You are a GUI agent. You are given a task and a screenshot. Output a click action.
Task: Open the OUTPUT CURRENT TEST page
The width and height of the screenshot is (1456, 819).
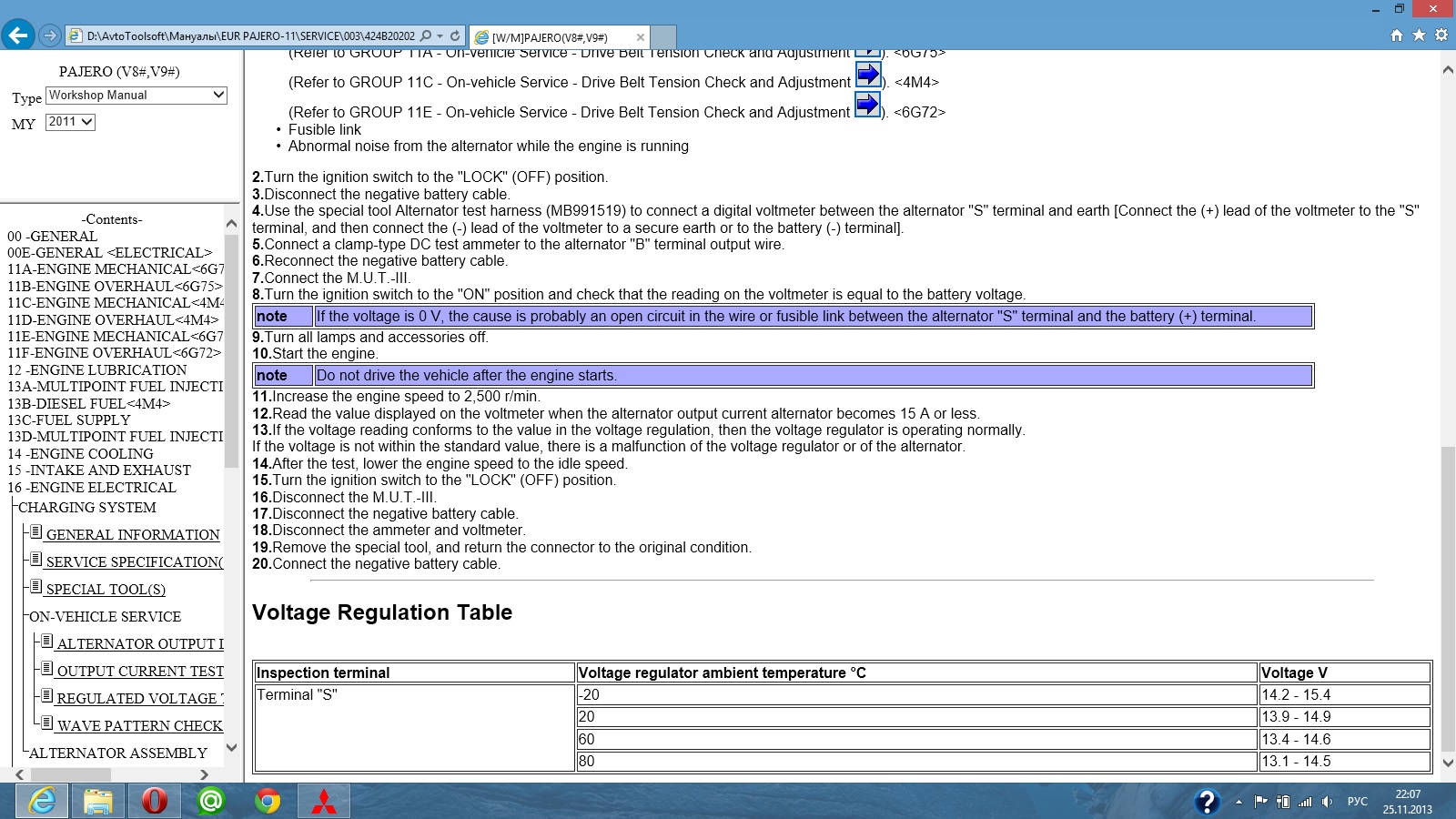point(140,672)
